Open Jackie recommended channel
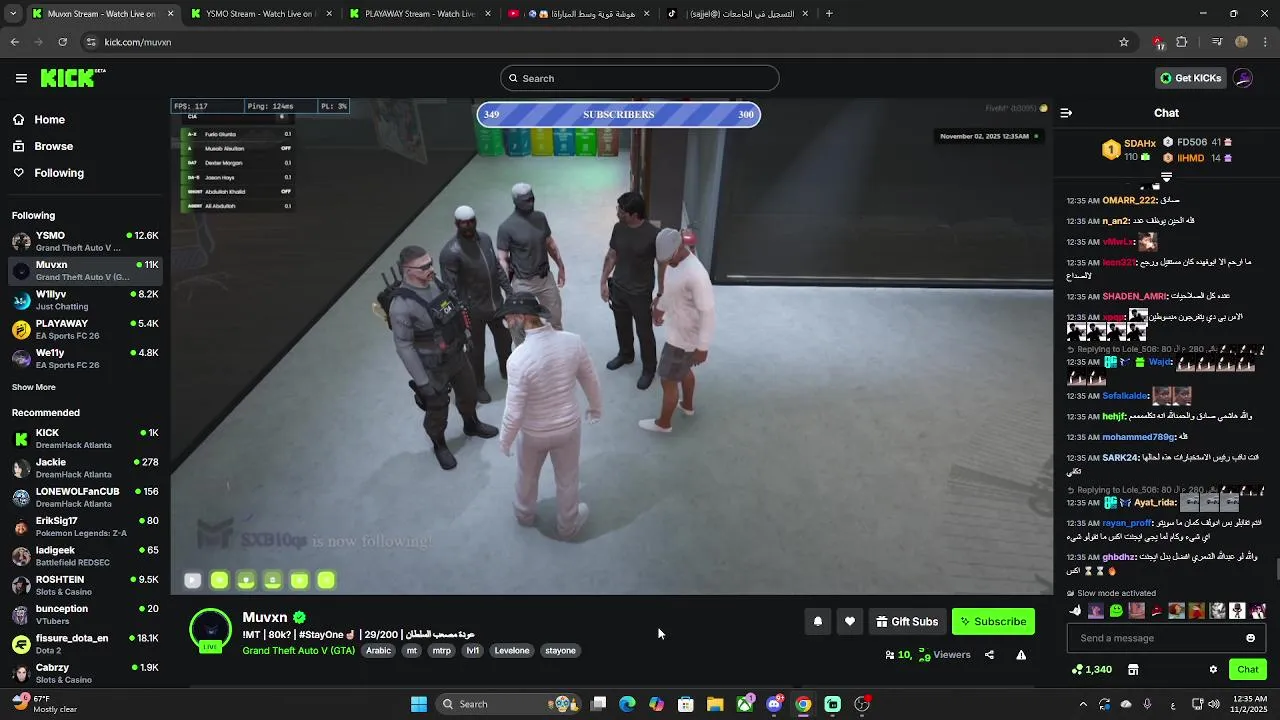This screenshot has height=720, width=1280. 85,468
